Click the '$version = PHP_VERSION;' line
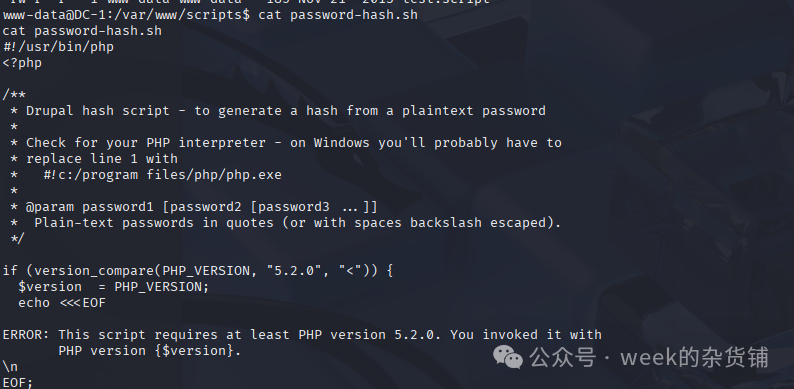 click(114, 287)
